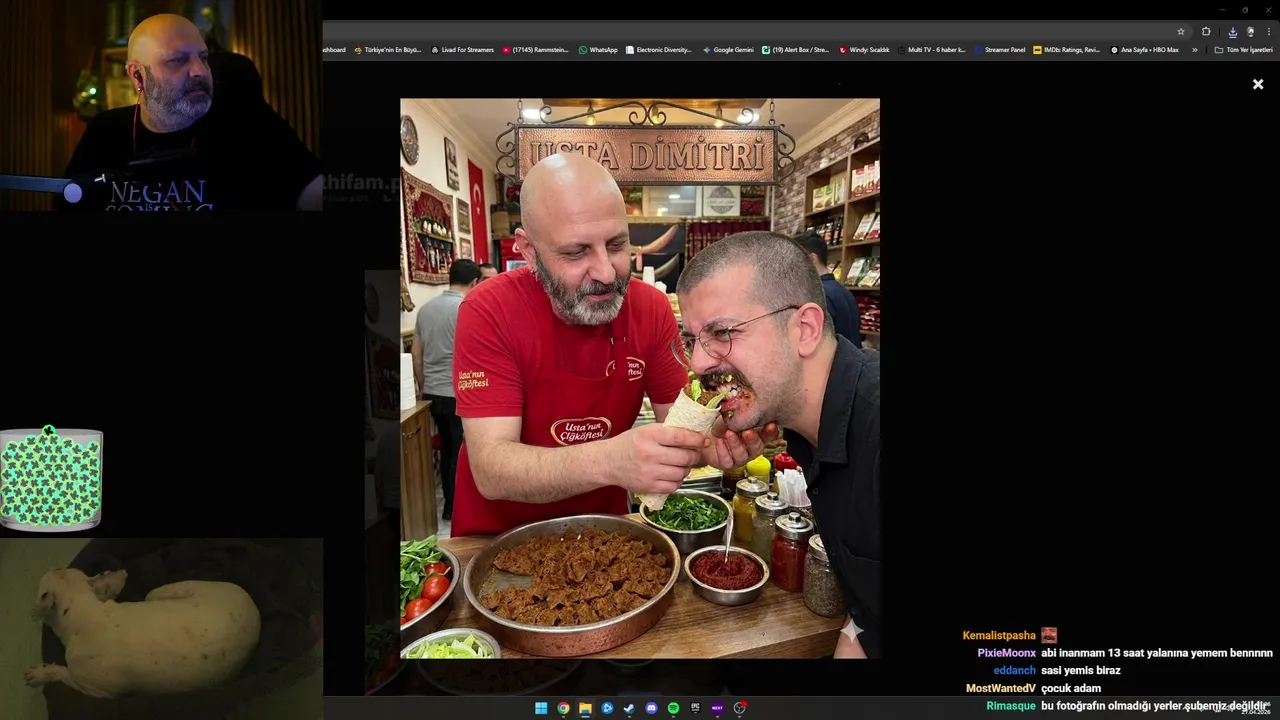
Task: Open the Türkiye'nin En Büyü... bookmark
Action: 388,49
